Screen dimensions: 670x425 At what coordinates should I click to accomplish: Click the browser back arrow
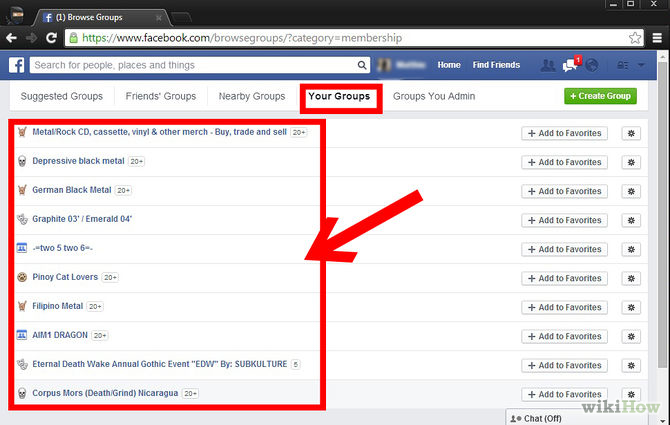pyautogui.click(x=12, y=38)
